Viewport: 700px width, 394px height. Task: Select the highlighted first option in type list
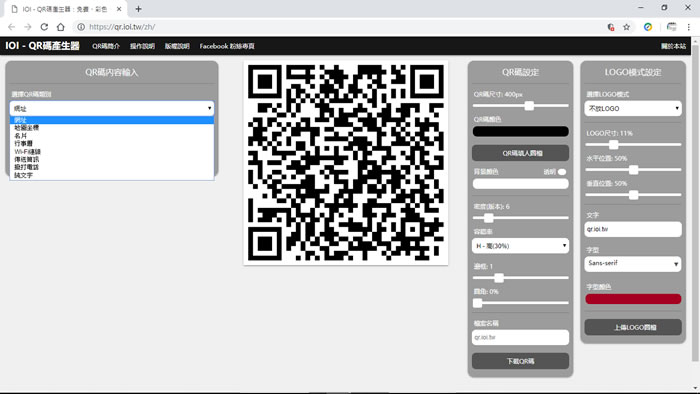(x=112, y=120)
